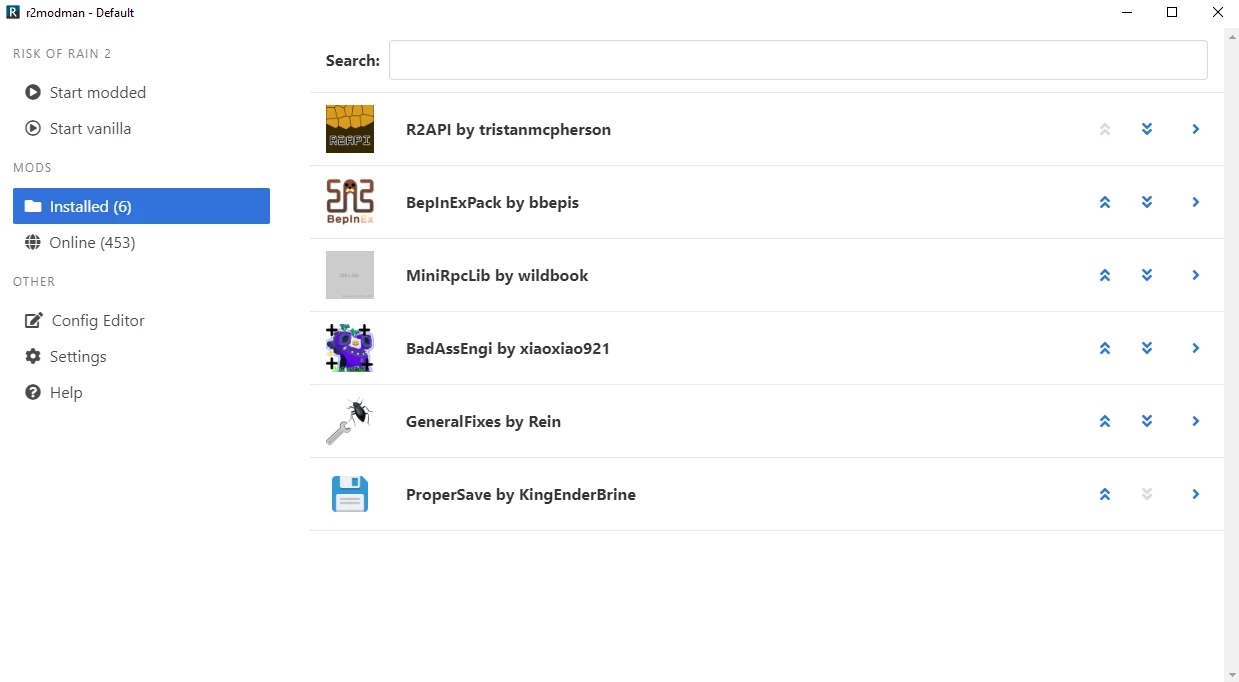Move MiniRpcLib down one position

pos(1147,275)
